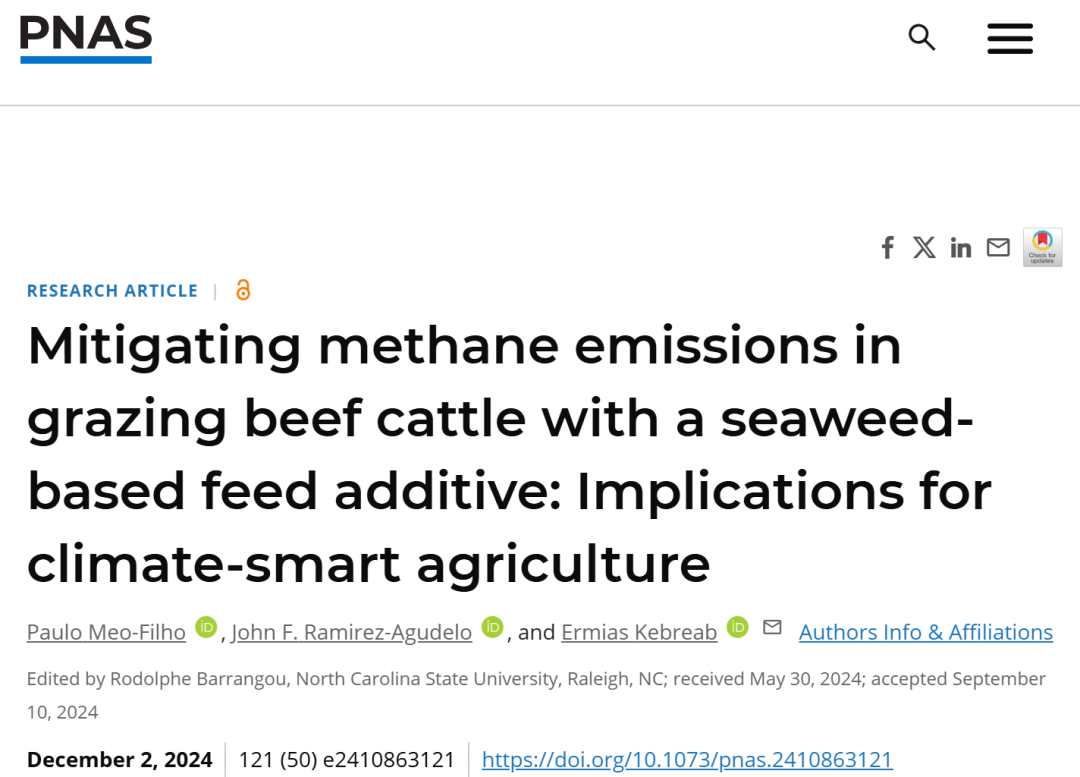Share article on Facebook
1080x777 pixels.
click(887, 248)
